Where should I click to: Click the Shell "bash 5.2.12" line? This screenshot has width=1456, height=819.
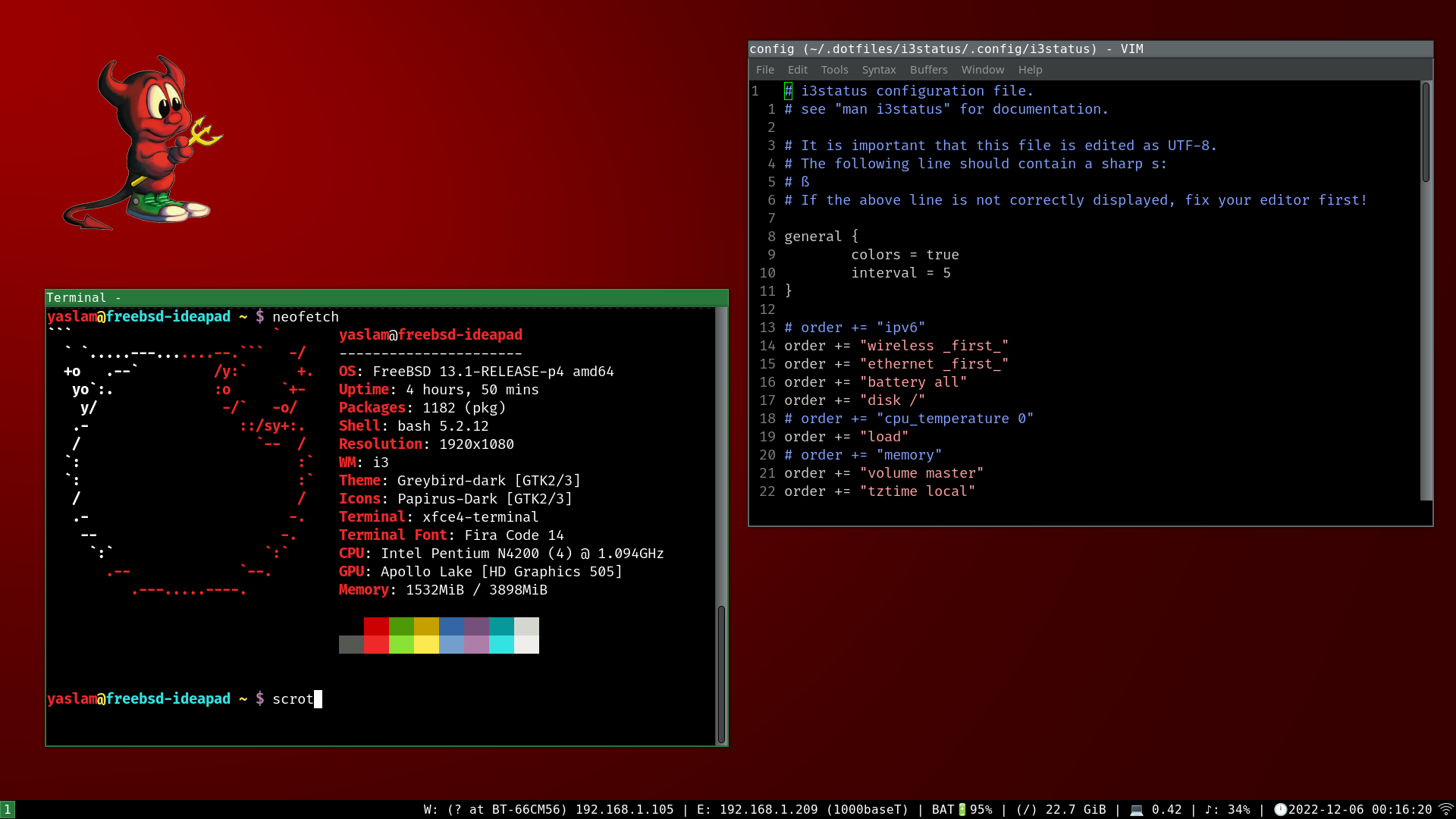point(414,426)
